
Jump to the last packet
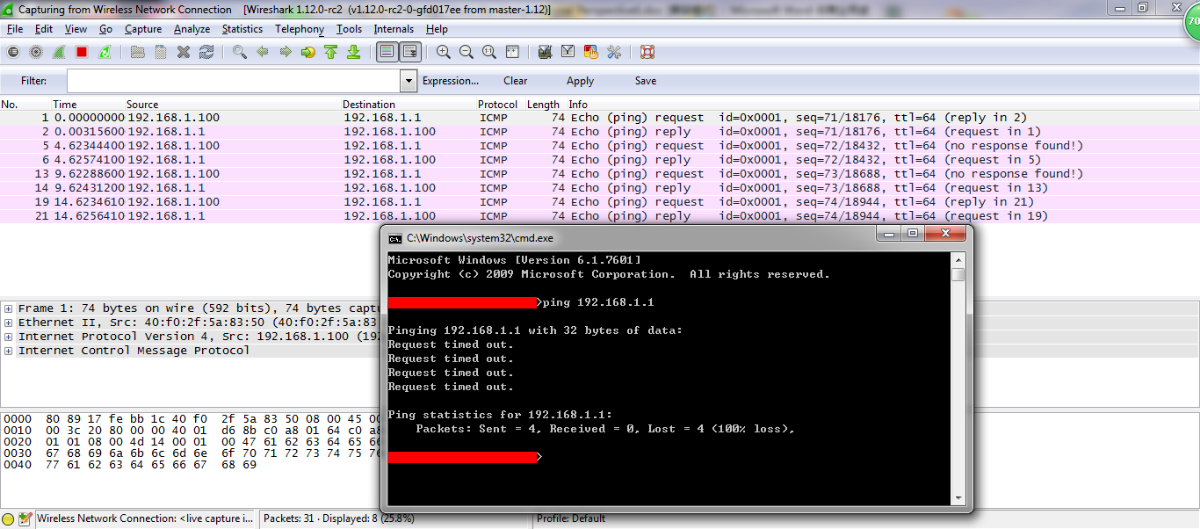pos(353,51)
